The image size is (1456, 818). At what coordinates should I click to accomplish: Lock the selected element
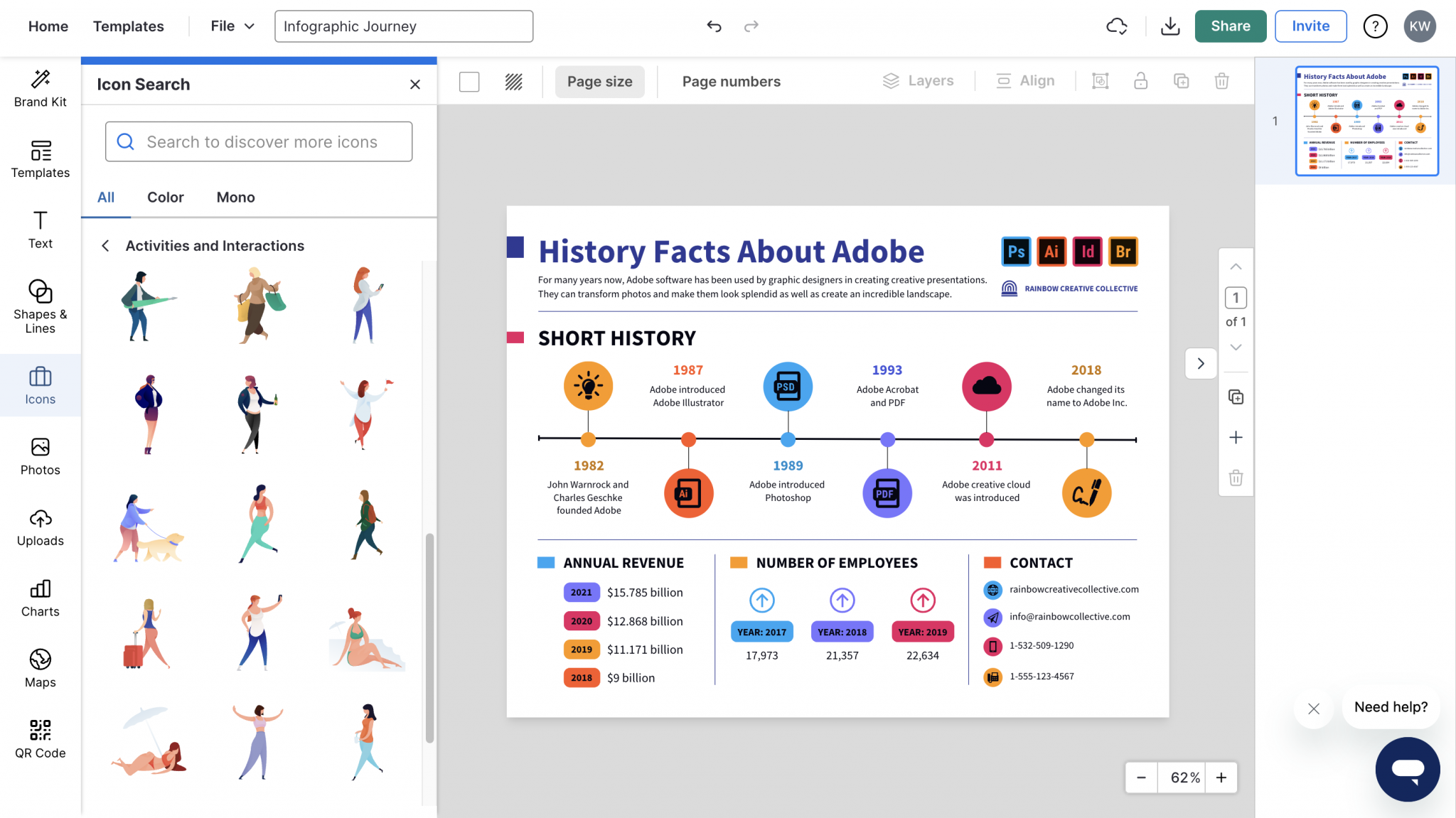(1140, 81)
